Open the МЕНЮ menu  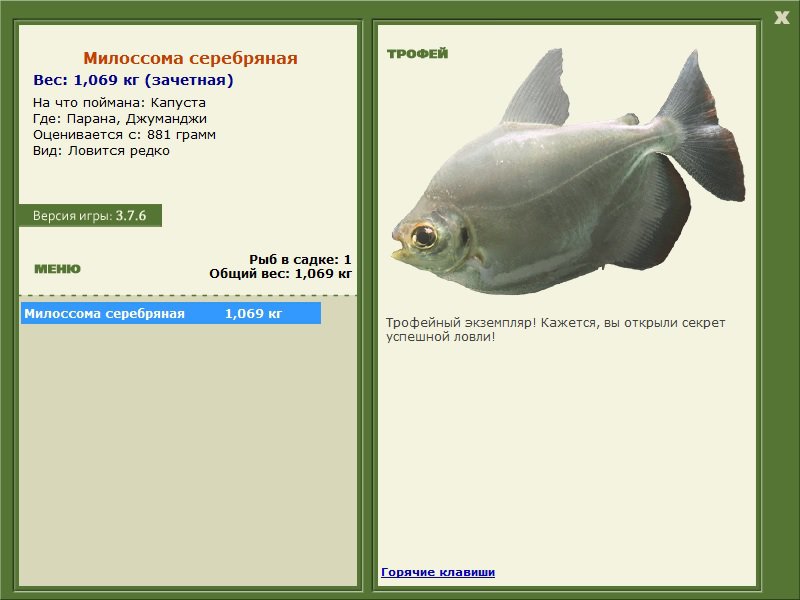[x=57, y=269]
